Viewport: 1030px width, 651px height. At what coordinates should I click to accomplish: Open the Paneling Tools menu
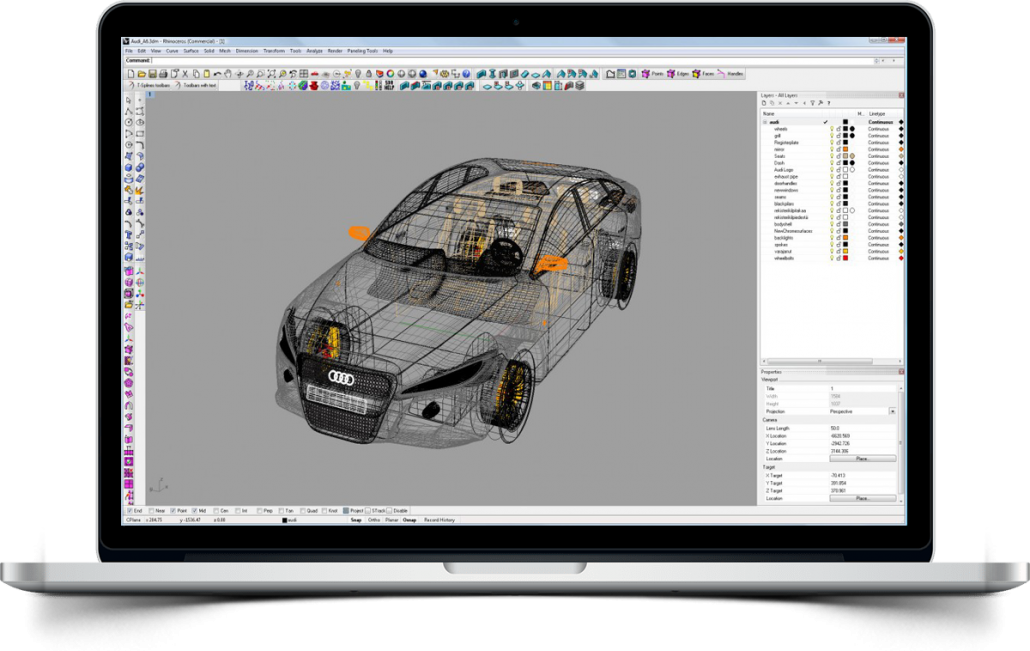[x=363, y=51]
